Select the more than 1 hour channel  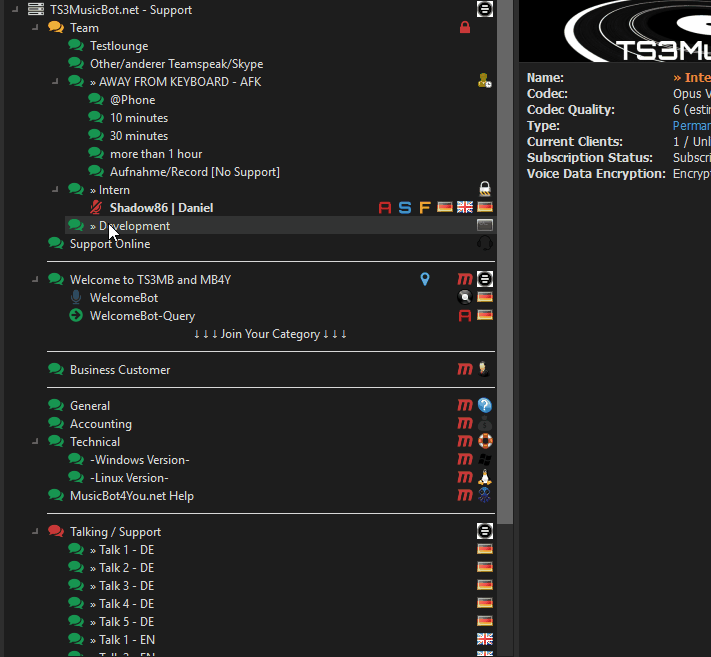(156, 154)
